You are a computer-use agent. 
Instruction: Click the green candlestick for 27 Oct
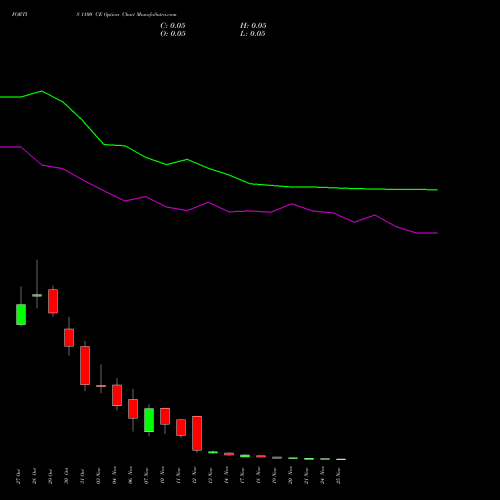21,314
